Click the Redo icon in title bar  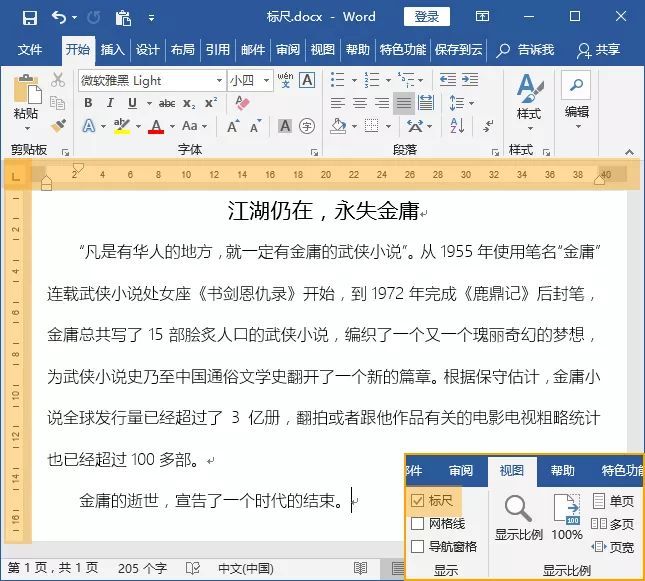(94, 18)
